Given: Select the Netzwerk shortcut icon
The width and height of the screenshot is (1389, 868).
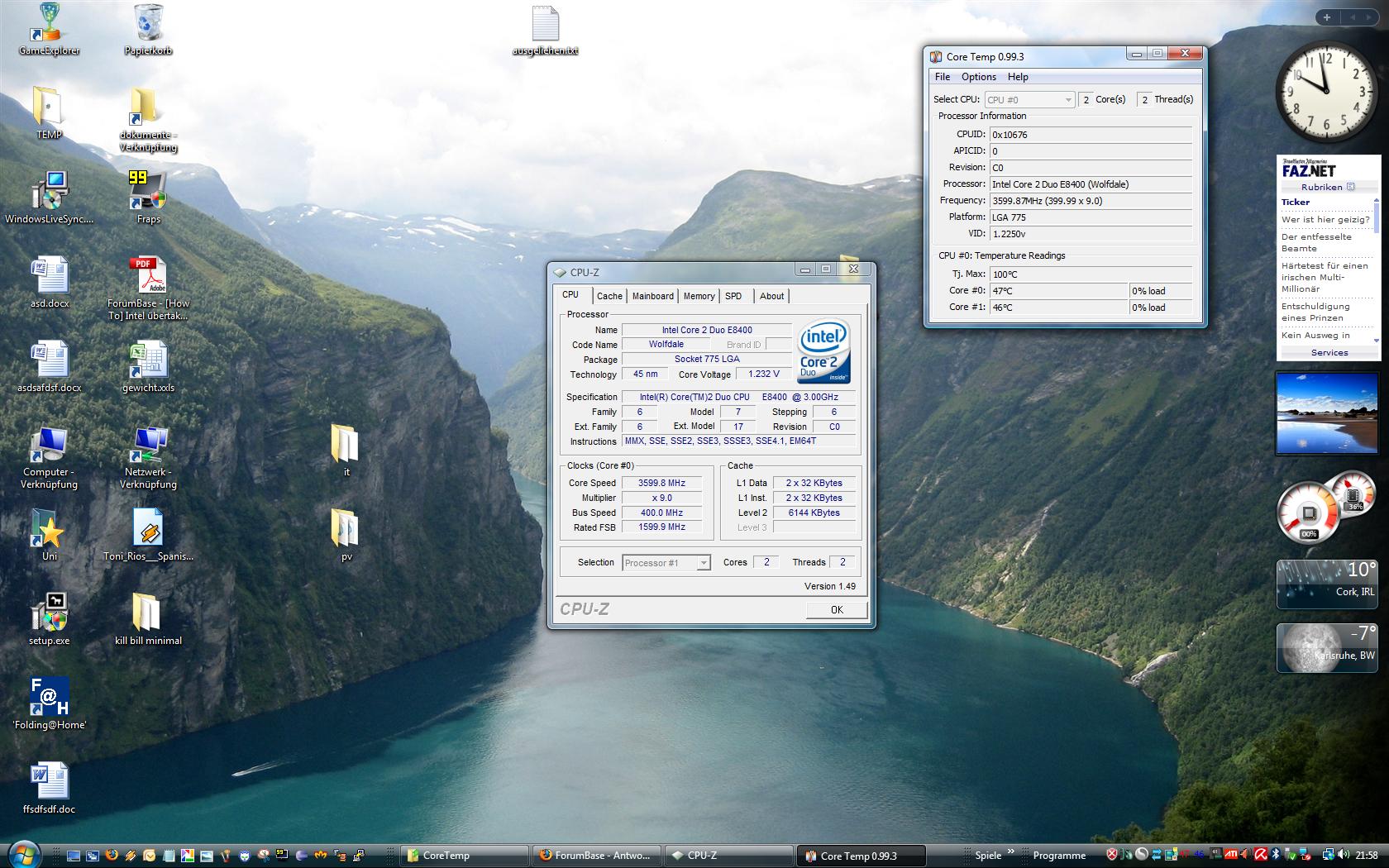Looking at the screenshot, I should (148, 458).
